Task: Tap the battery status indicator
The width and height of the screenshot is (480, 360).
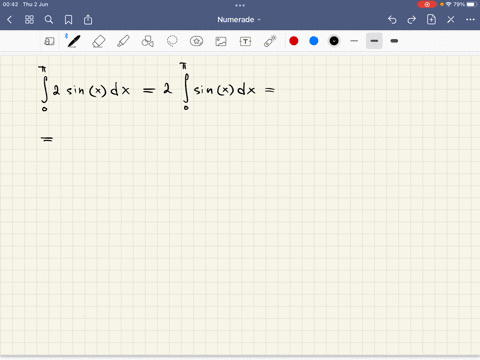Action: 472,4
